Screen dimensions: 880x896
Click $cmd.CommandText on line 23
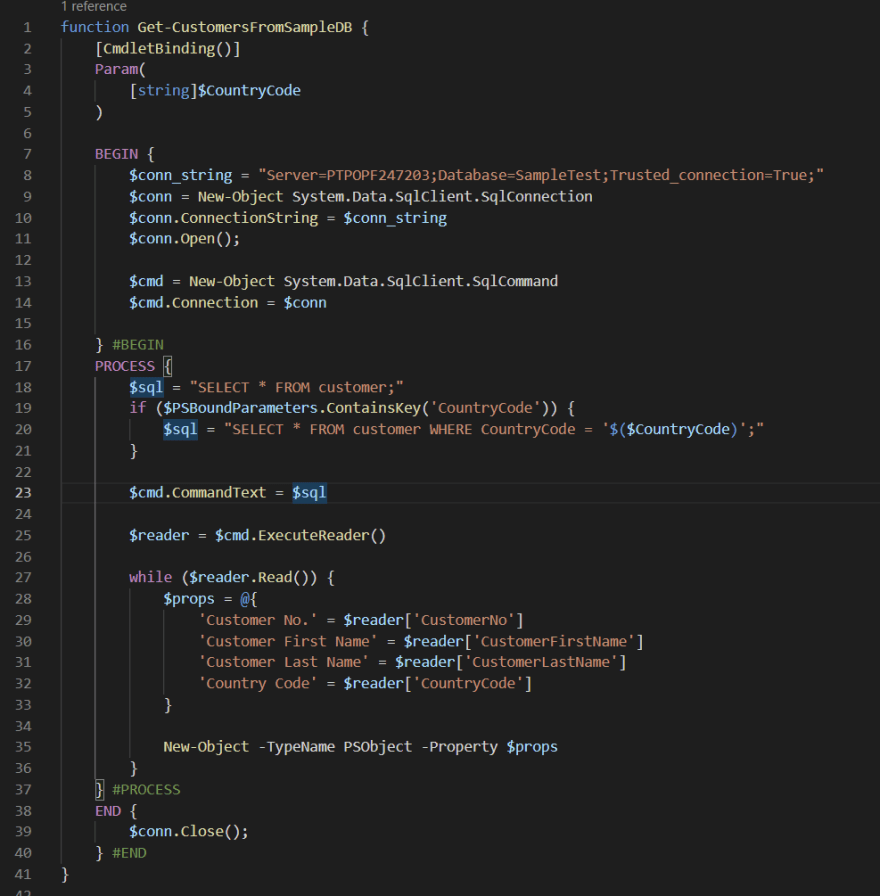click(x=198, y=493)
